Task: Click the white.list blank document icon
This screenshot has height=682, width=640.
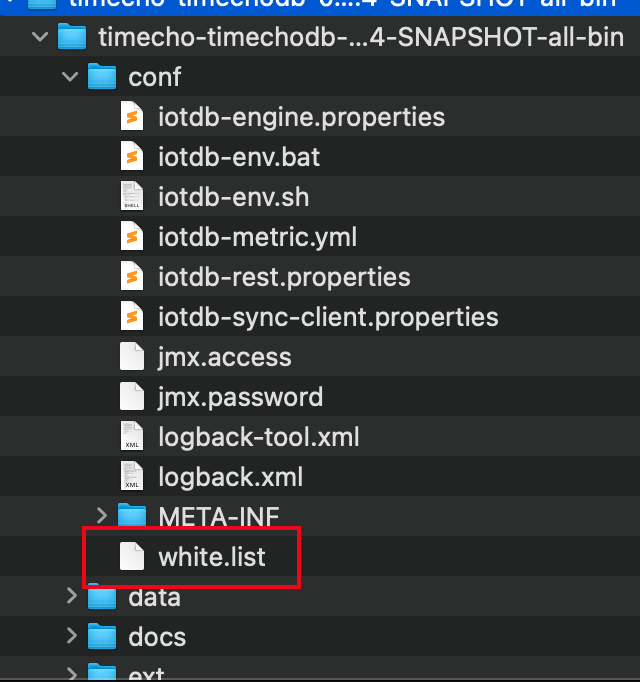Action: pos(132,556)
